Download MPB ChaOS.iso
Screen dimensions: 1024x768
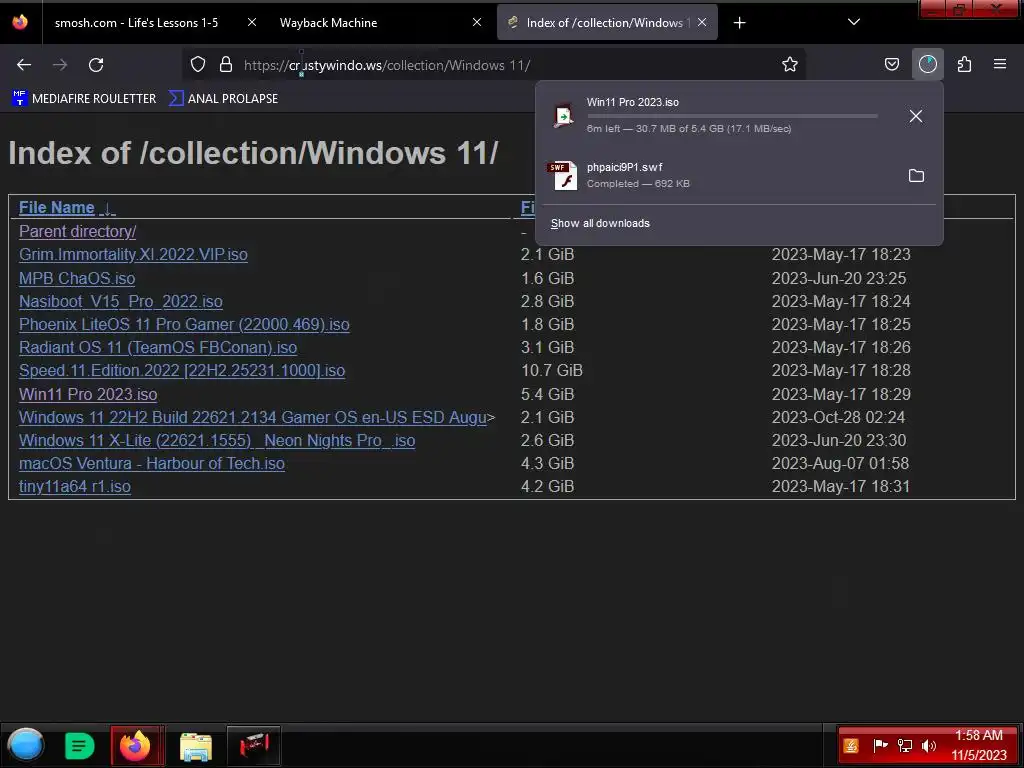point(77,278)
